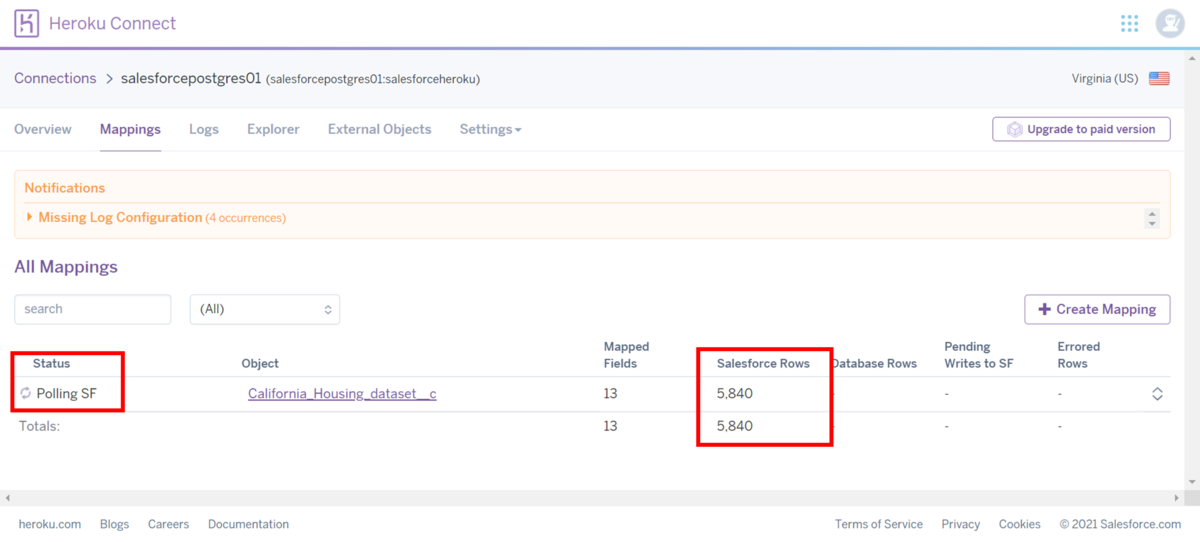Image resolution: width=1200 pixels, height=542 pixels.
Task: Open heroku.com footer link
Action: click(x=50, y=524)
